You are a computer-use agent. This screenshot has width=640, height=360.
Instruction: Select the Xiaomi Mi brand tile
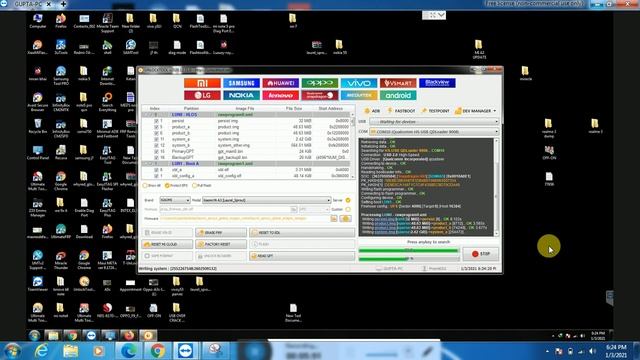(202, 83)
